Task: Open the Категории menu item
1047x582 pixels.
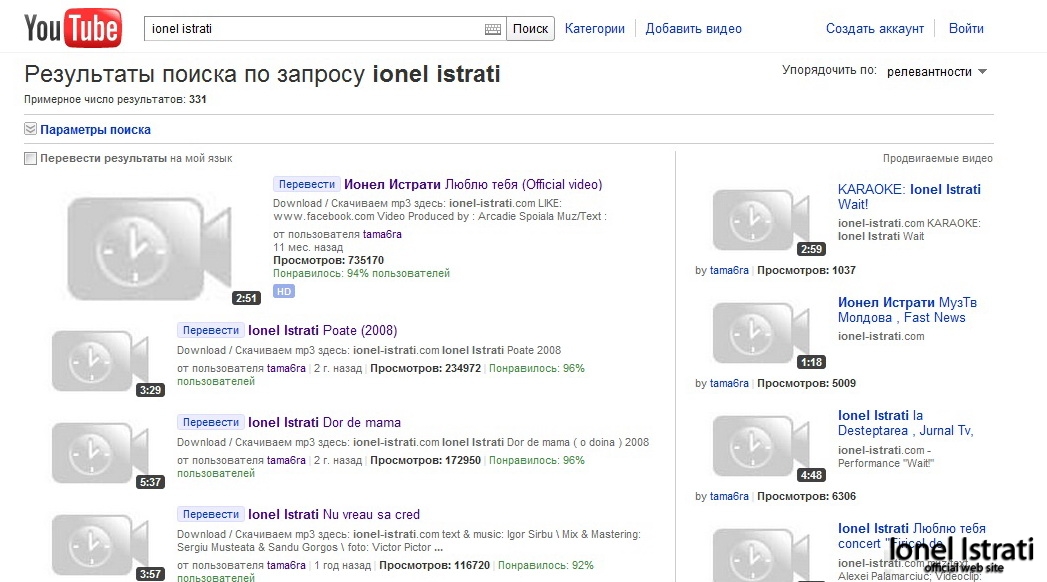Action: pyautogui.click(x=594, y=29)
